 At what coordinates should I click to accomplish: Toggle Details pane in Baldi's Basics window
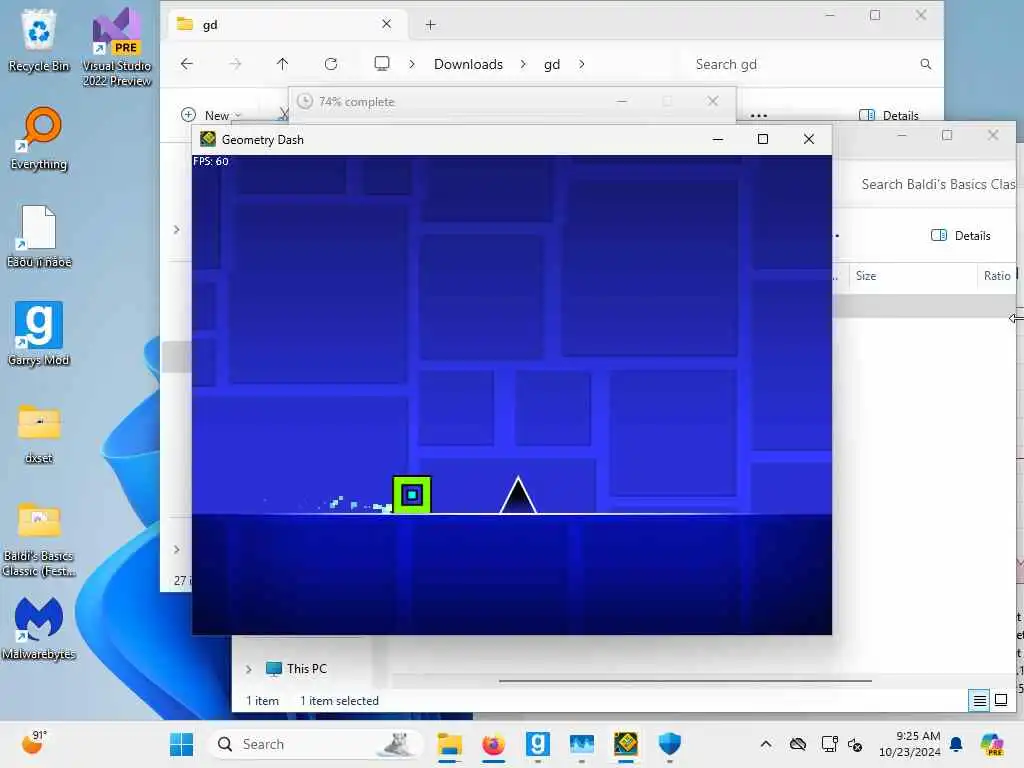[x=960, y=235]
